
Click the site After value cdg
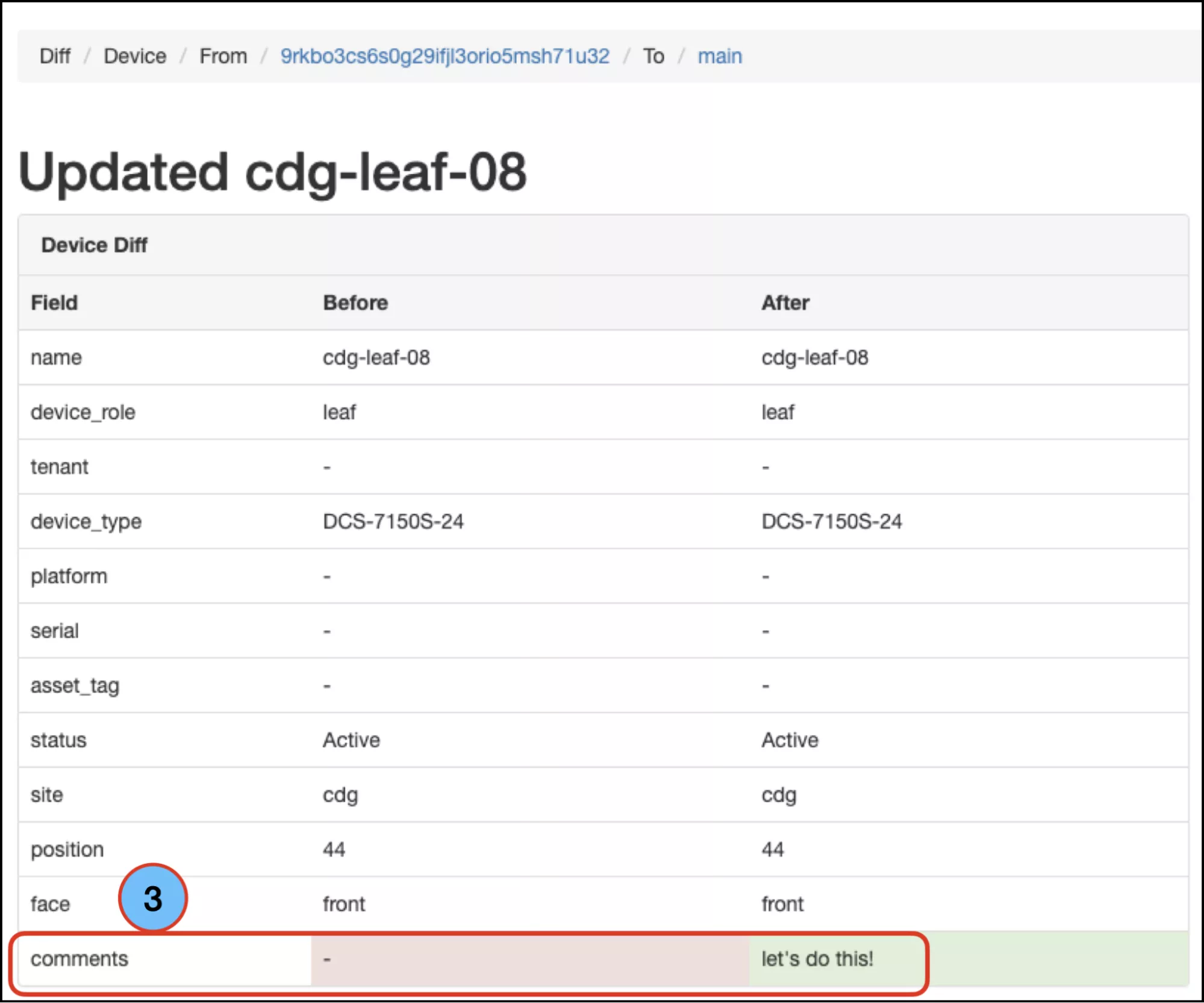click(x=778, y=795)
